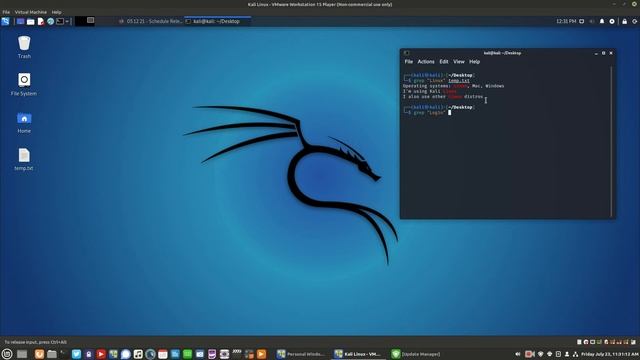Select the temp.txt desktop file

pyautogui.click(x=24, y=159)
